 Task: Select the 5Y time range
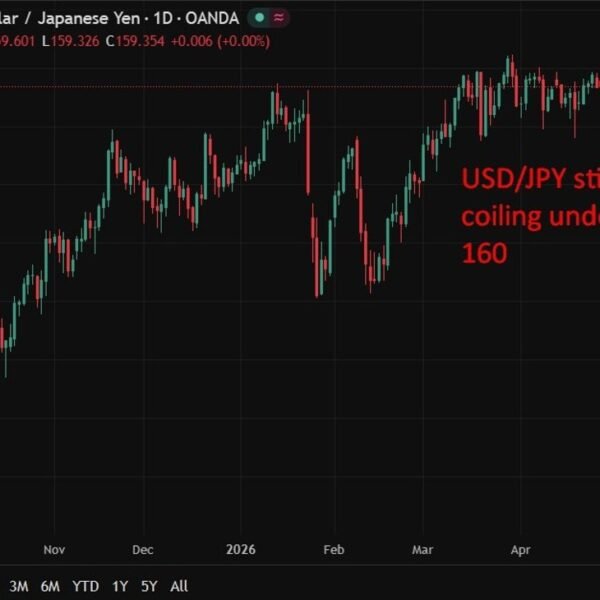[149, 586]
